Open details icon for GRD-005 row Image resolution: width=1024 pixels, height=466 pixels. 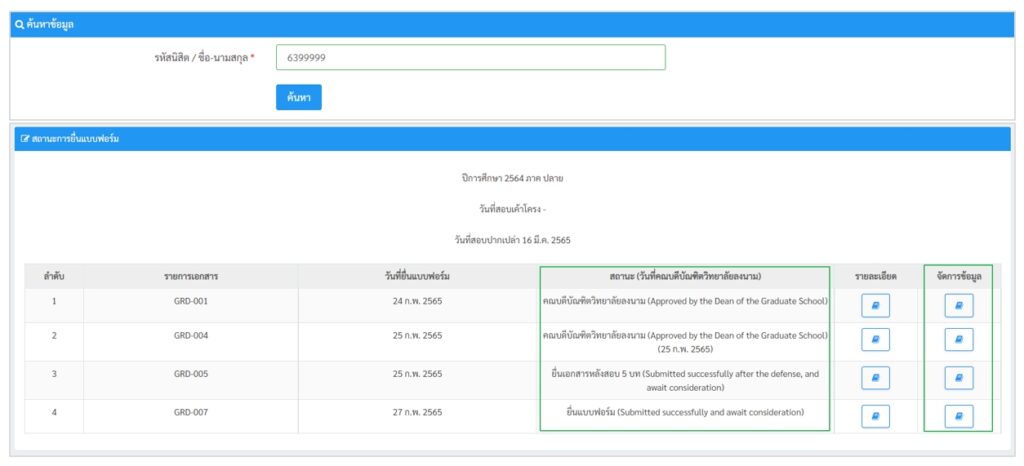(x=875, y=378)
